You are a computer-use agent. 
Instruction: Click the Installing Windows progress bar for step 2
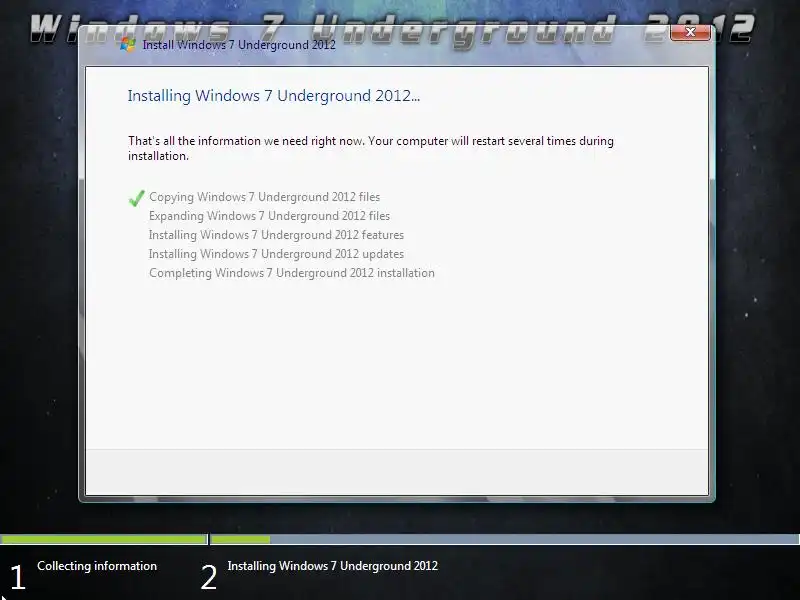[505, 539]
